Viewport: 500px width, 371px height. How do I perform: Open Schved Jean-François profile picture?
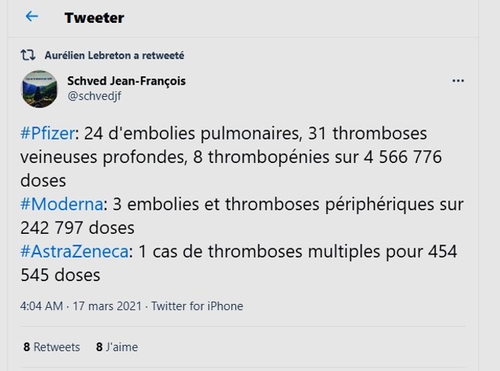point(39,89)
